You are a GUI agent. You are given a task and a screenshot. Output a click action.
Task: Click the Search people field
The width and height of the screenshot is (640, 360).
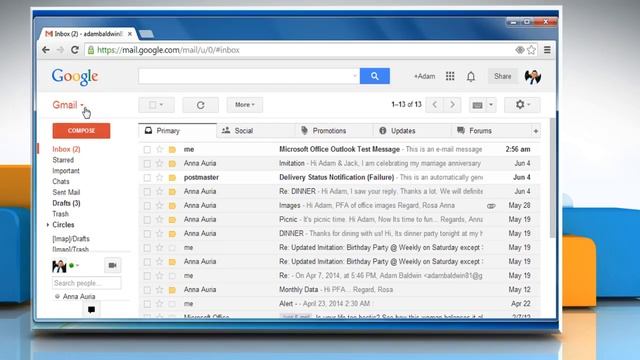pyautogui.click(x=87, y=283)
